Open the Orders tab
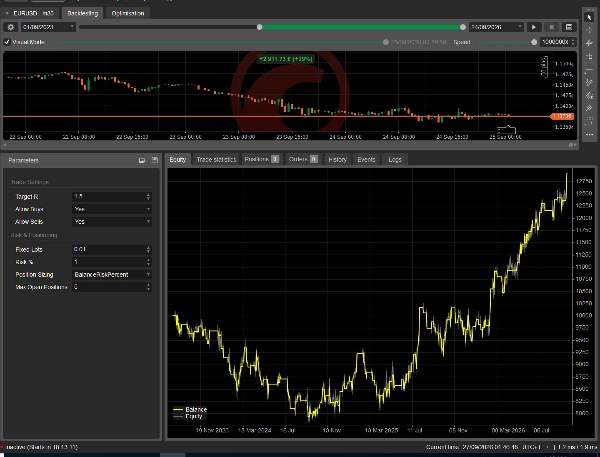The height and width of the screenshot is (457, 600). pyautogui.click(x=303, y=159)
